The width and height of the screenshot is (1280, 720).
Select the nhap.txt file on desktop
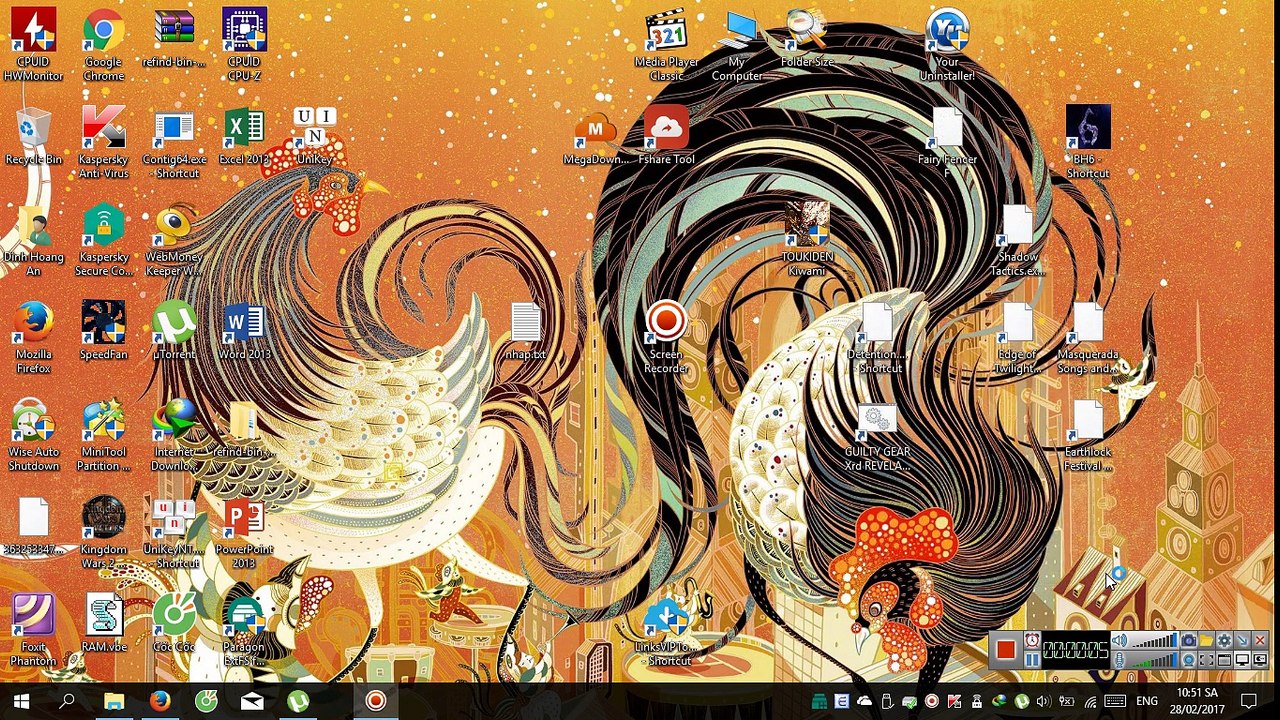(x=526, y=331)
